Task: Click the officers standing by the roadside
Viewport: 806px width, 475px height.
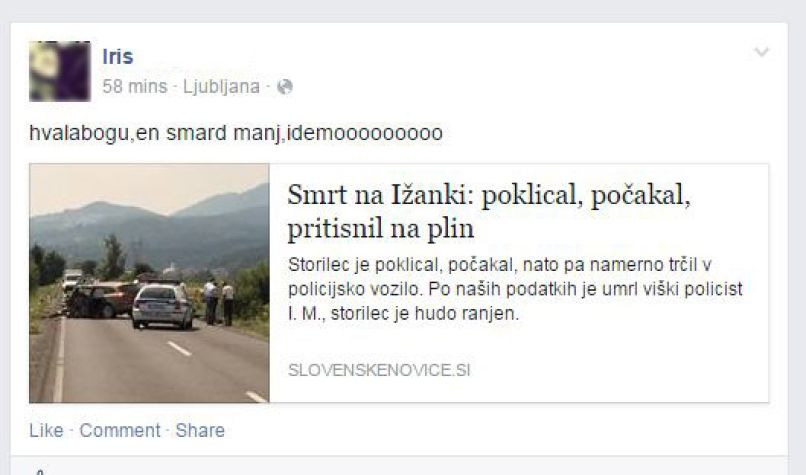Action: (x=218, y=302)
